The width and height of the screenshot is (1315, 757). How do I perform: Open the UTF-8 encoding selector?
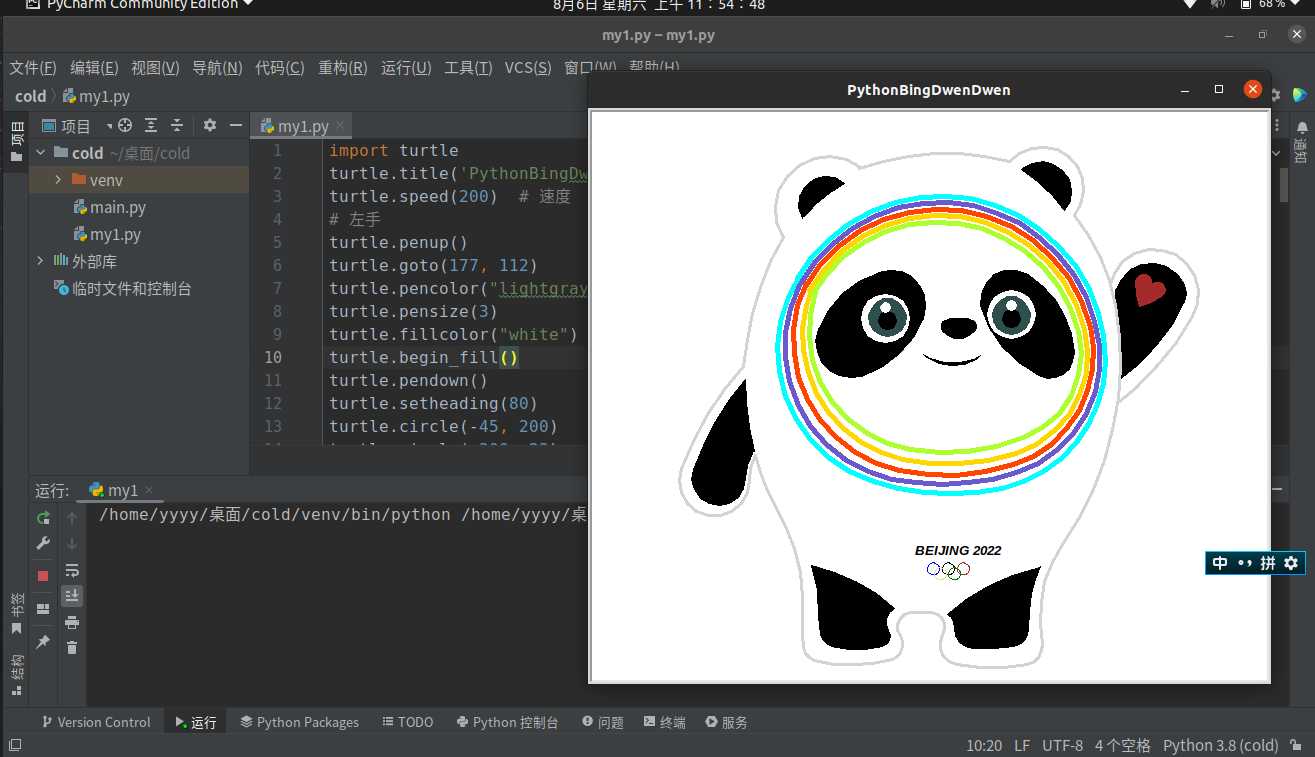[x=1062, y=746]
